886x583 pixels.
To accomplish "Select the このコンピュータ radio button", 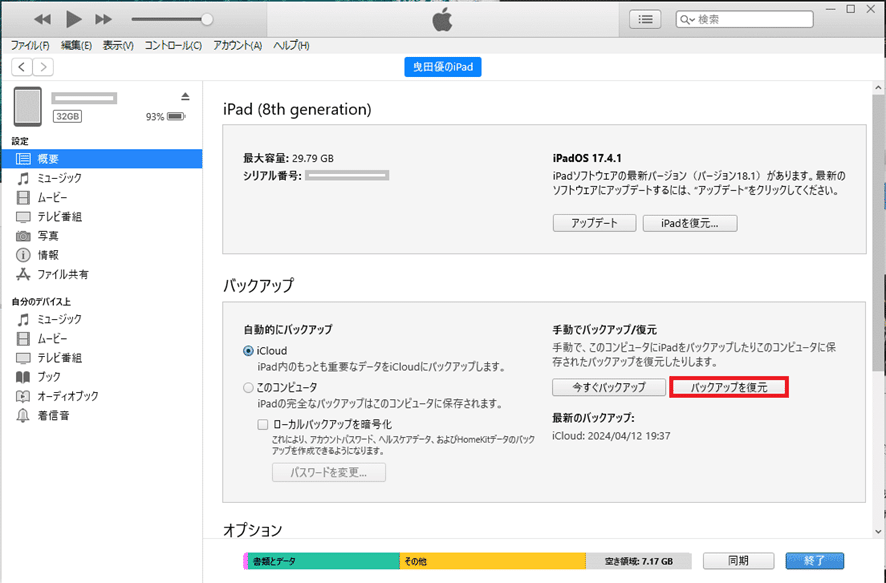I will (x=248, y=388).
